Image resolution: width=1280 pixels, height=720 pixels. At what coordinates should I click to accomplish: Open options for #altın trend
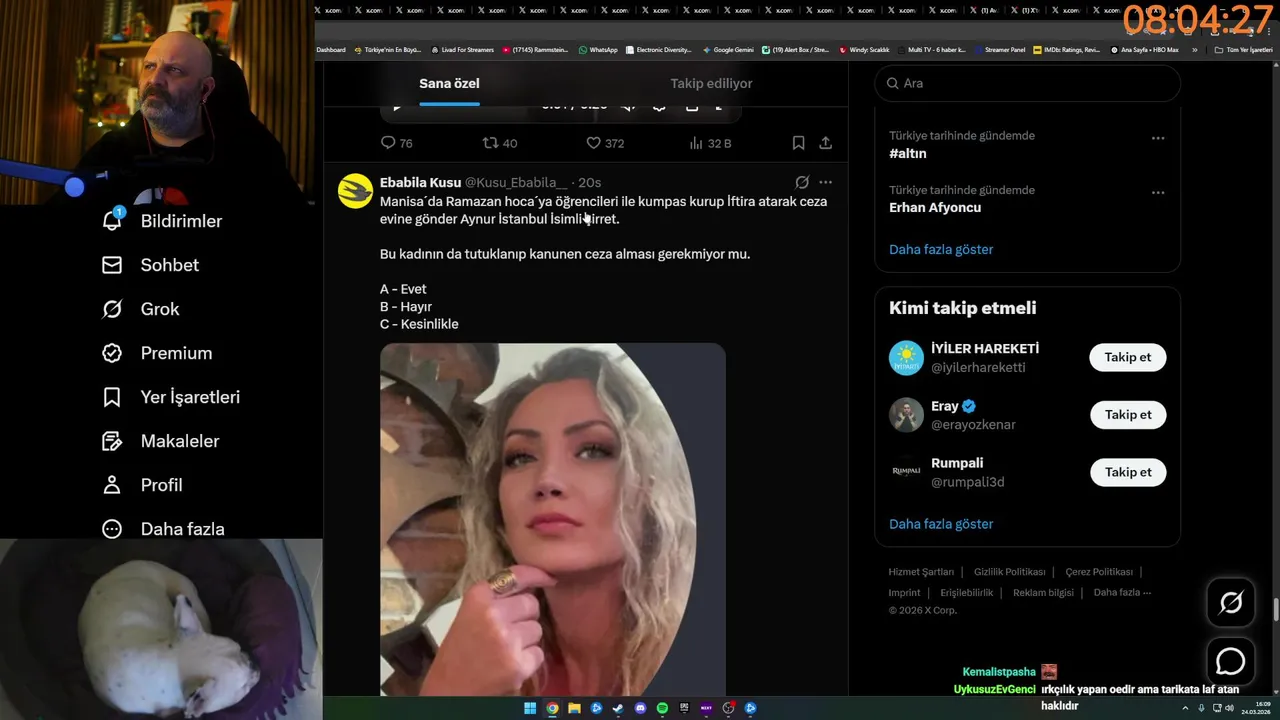(x=1158, y=138)
